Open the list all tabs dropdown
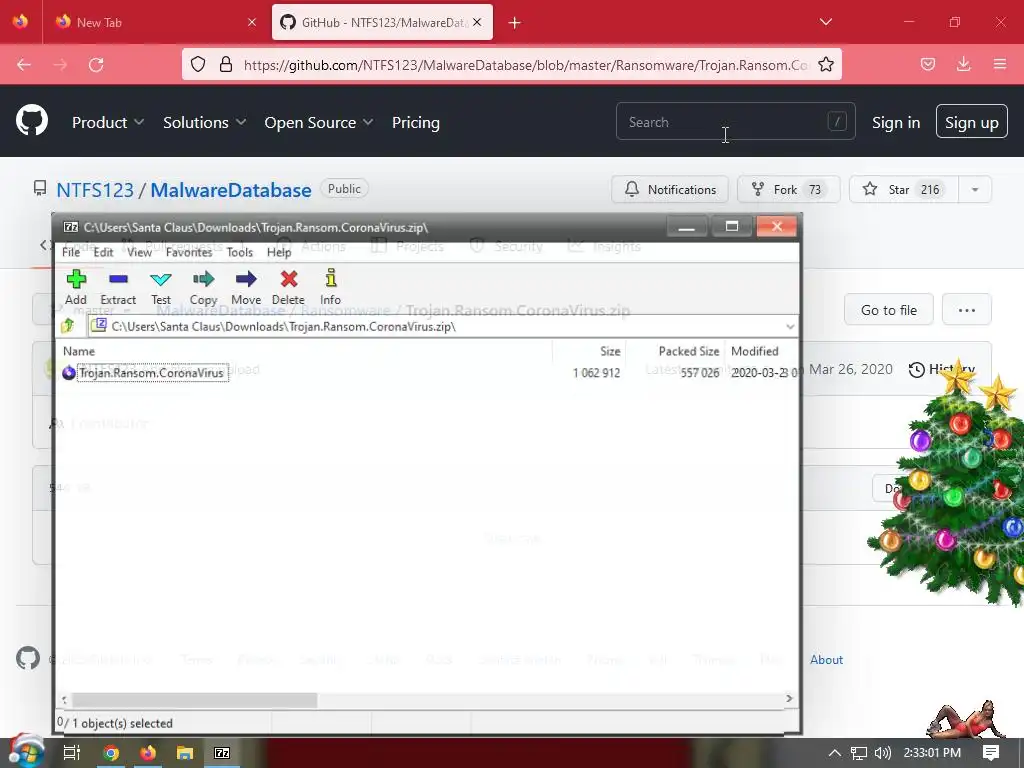This screenshot has height=768, width=1024. (825, 22)
